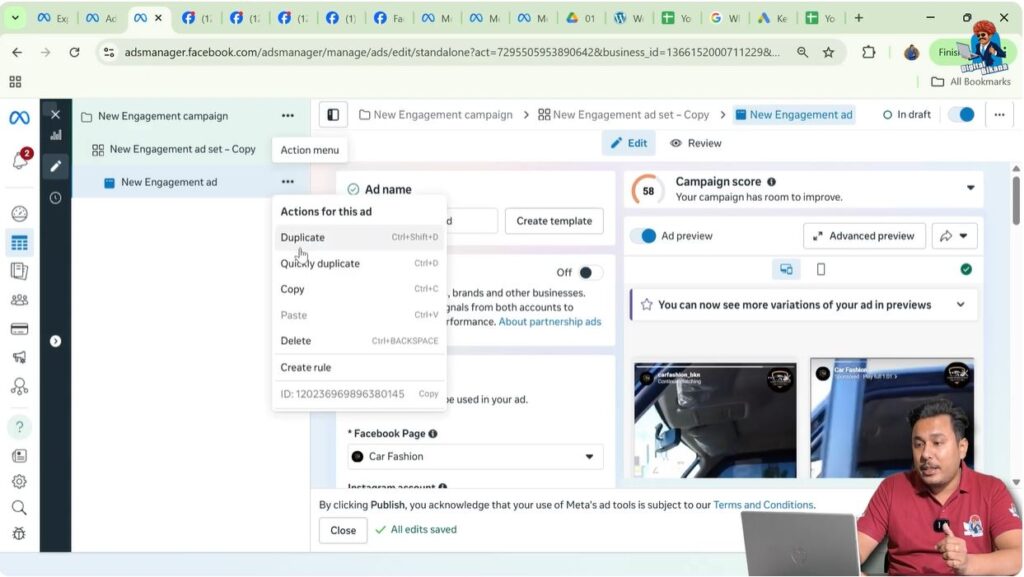The image size is (1024, 577).
Task: Open Advanced preview
Action: 864,236
